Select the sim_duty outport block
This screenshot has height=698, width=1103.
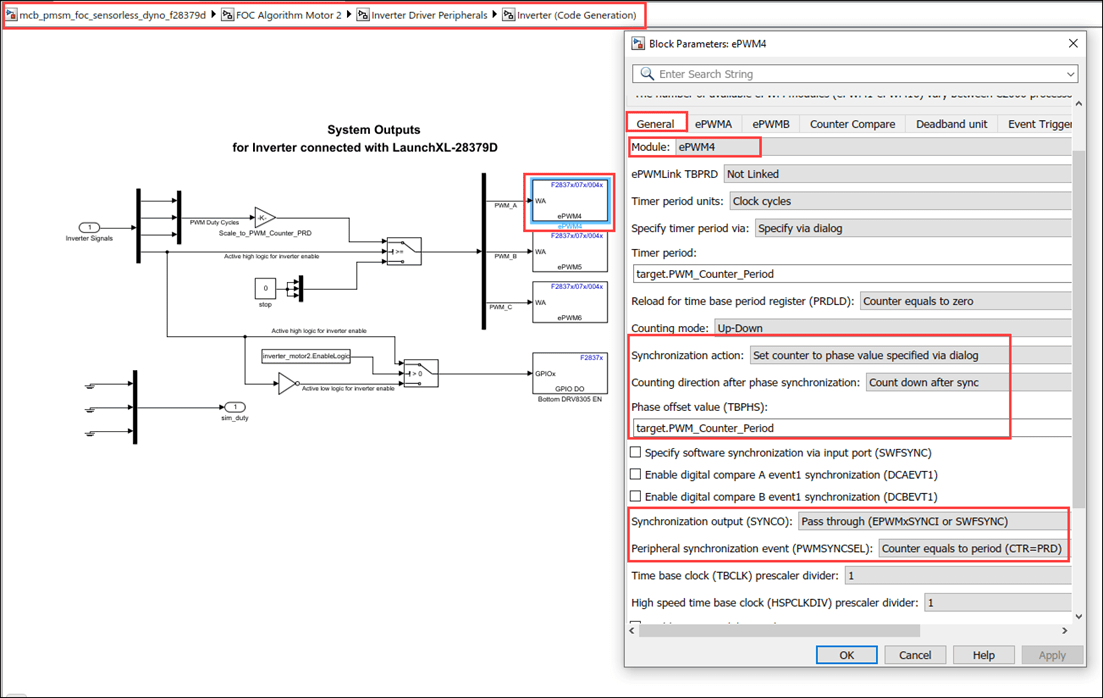pos(234,407)
